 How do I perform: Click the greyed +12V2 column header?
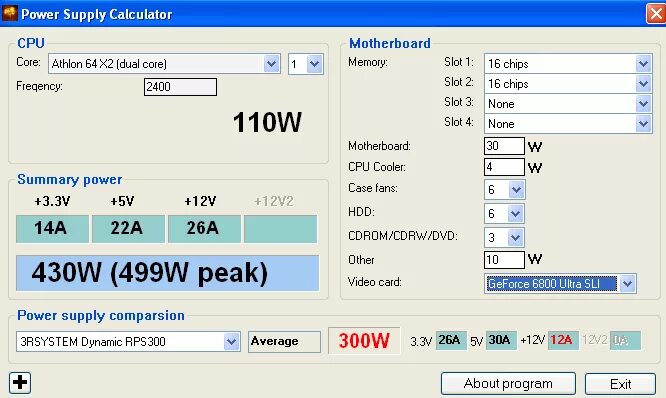(274, 201)
